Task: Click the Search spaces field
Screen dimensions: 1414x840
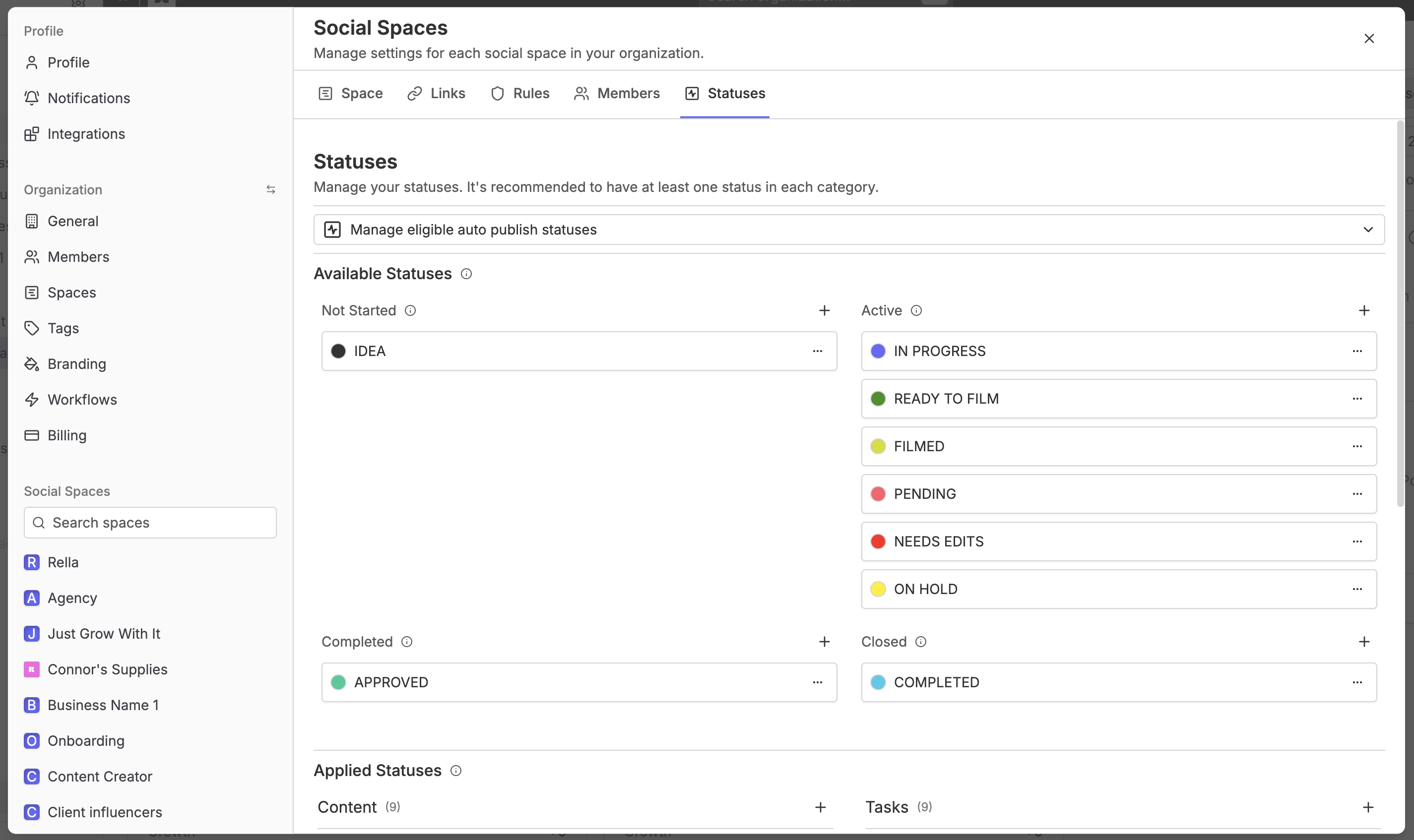Action: pyautogui.click(x=149, y=523)
